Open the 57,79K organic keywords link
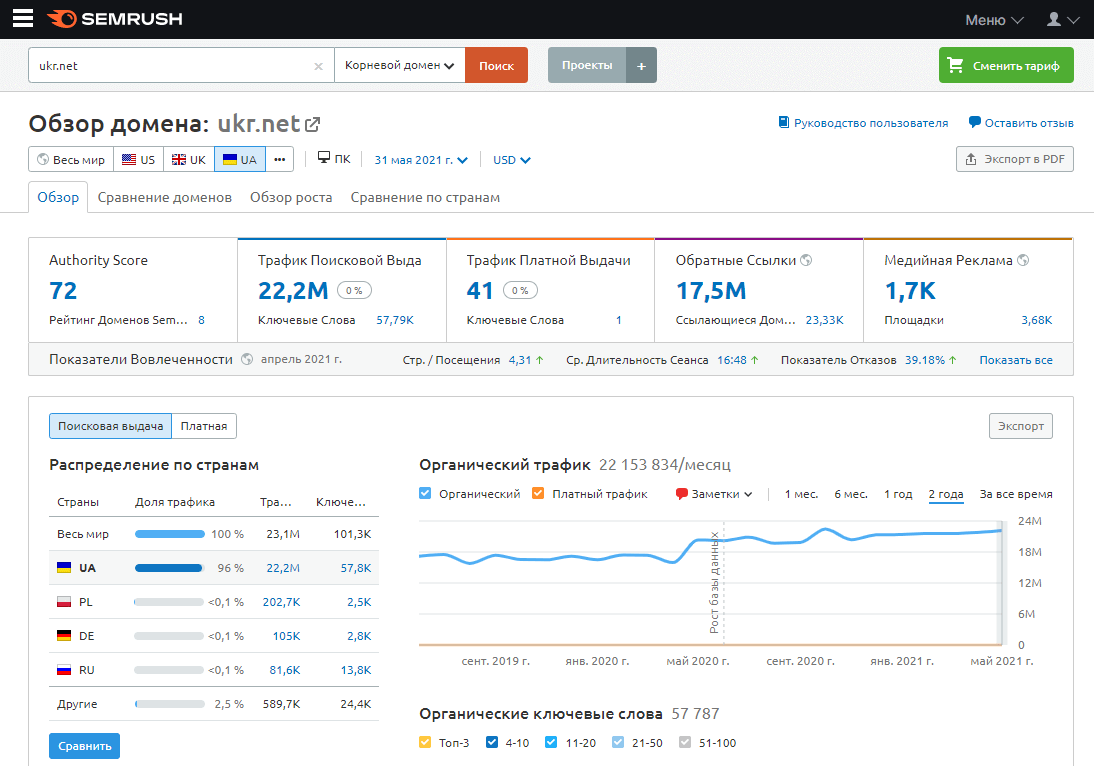 [x=395, y=320]
